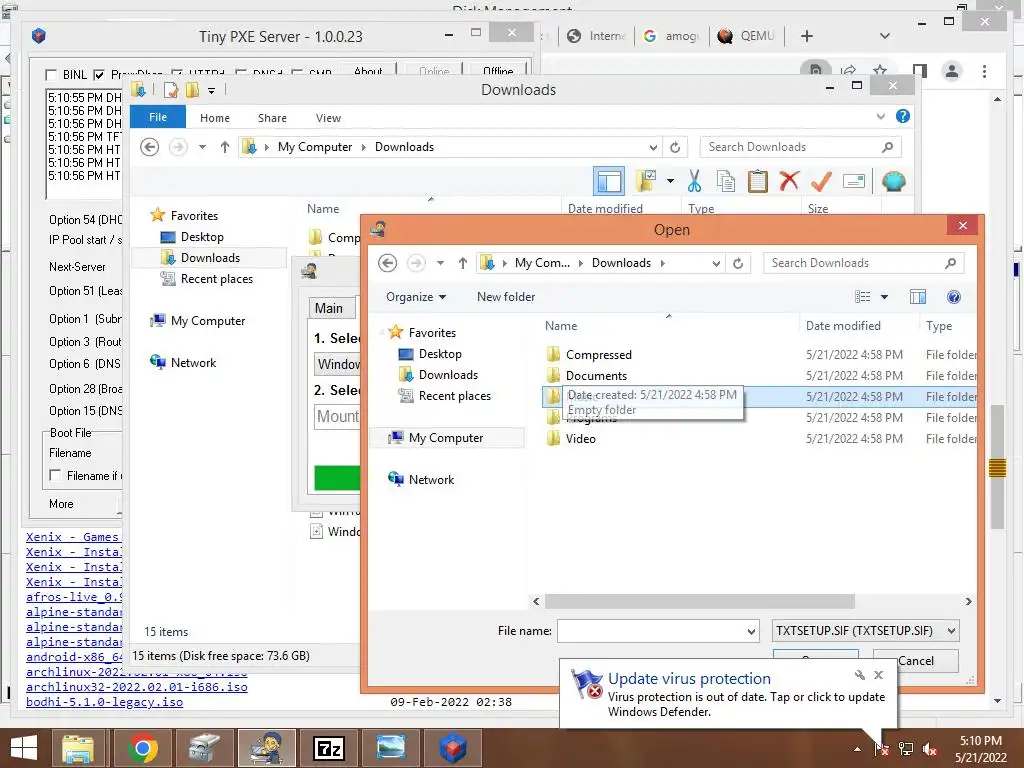Click the help icon in Open dialog
Viewport: 1024px width, 768px height.
click(953, 297)
